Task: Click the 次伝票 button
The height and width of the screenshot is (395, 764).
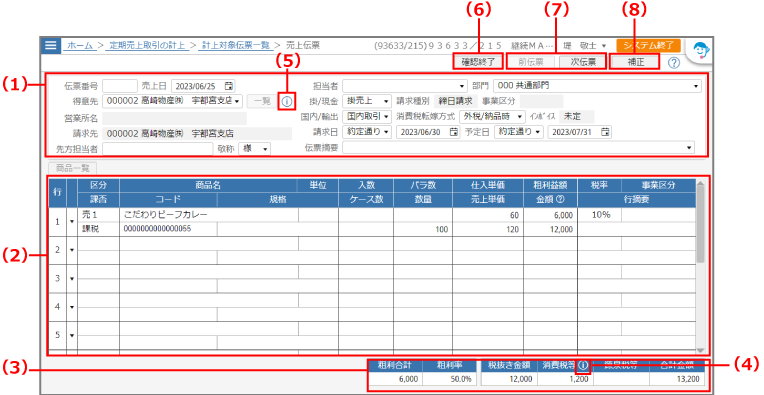Action: [x=583, y=62]
